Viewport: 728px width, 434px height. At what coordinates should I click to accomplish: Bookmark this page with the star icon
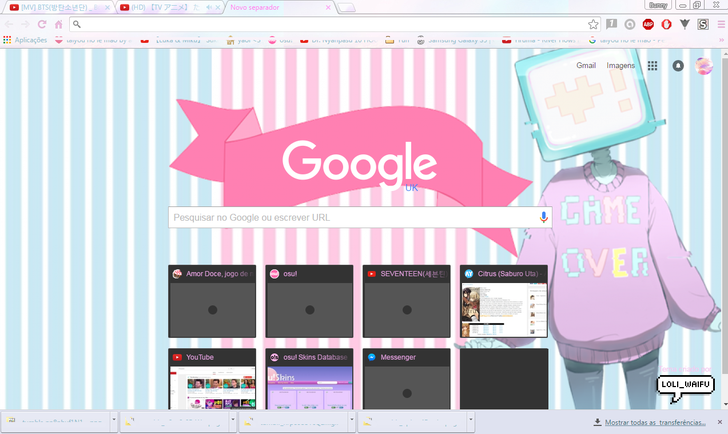(x=593, y=24)
